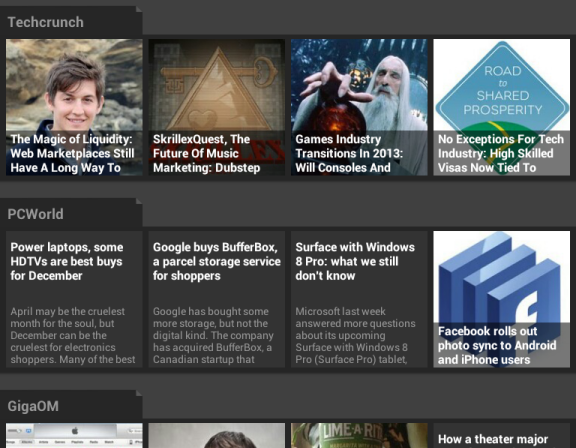Open GigaOM tile with Apple toolbar screenshot
Screen dimensions: 576x448
tap(74, 436)
